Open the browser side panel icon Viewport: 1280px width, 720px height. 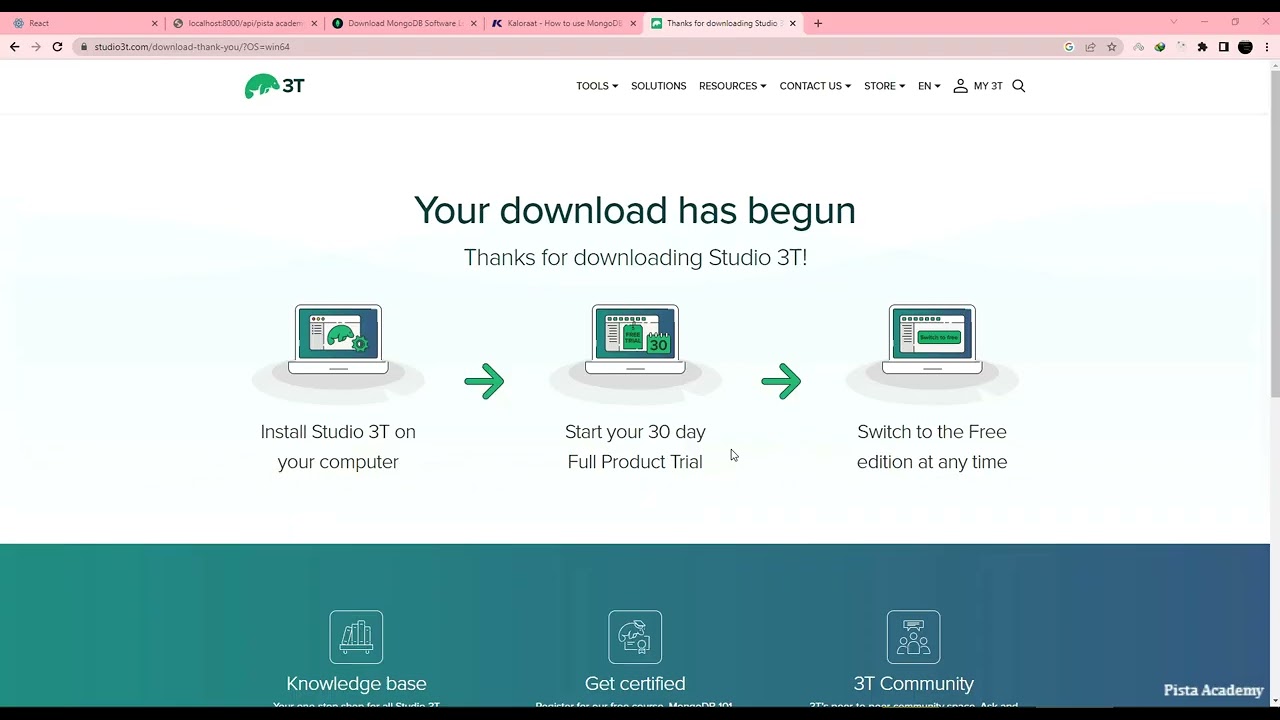(1223, 47)
